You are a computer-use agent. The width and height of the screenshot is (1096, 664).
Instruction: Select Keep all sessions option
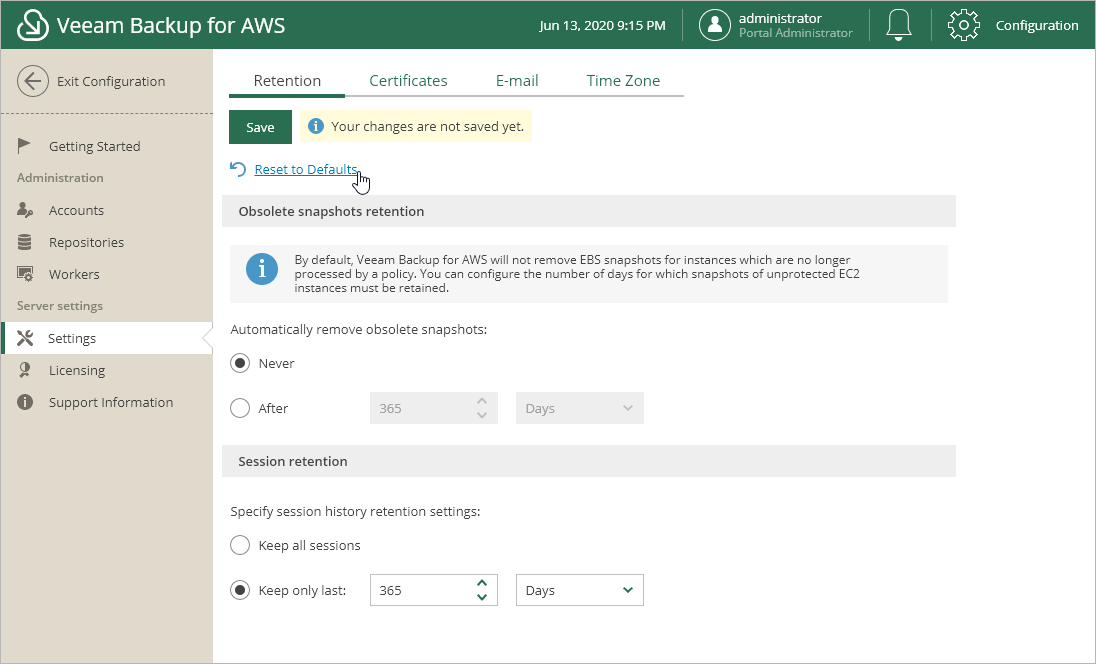pyautogui.click(x=240, y=545)
